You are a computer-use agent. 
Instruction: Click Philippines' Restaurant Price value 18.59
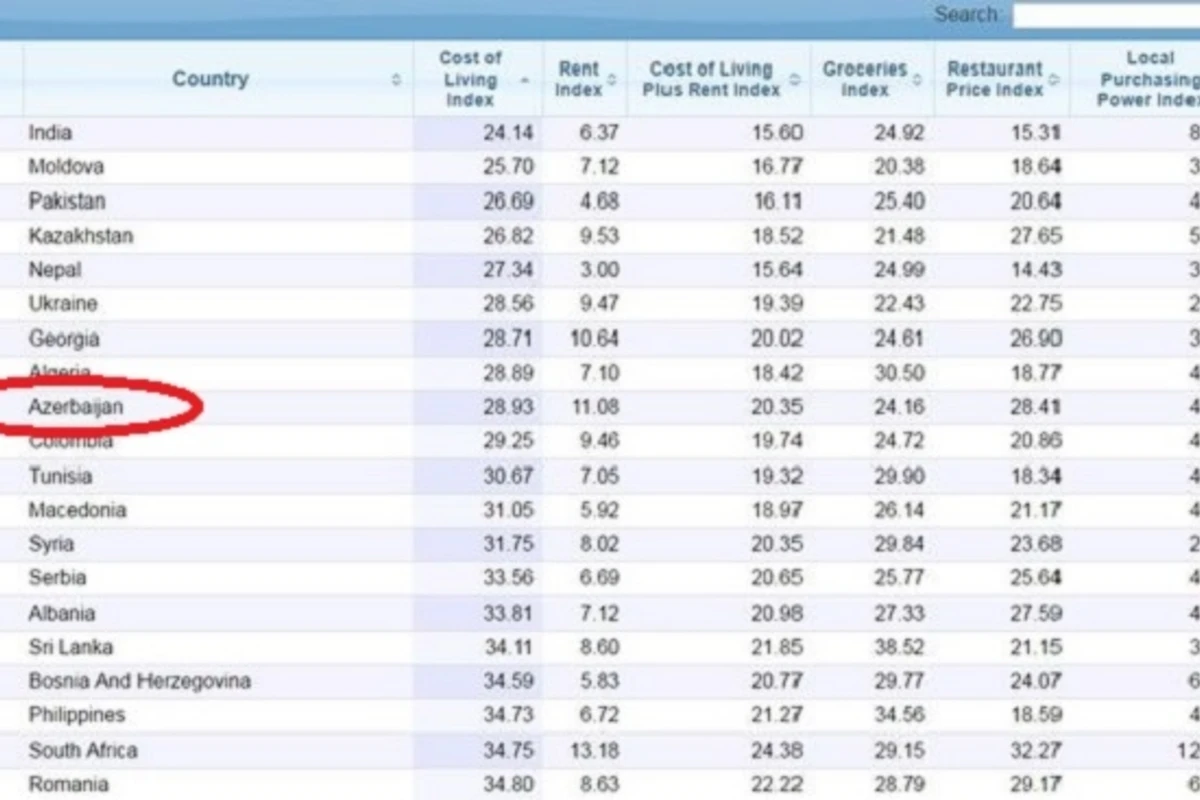(x=1035, y=715)
